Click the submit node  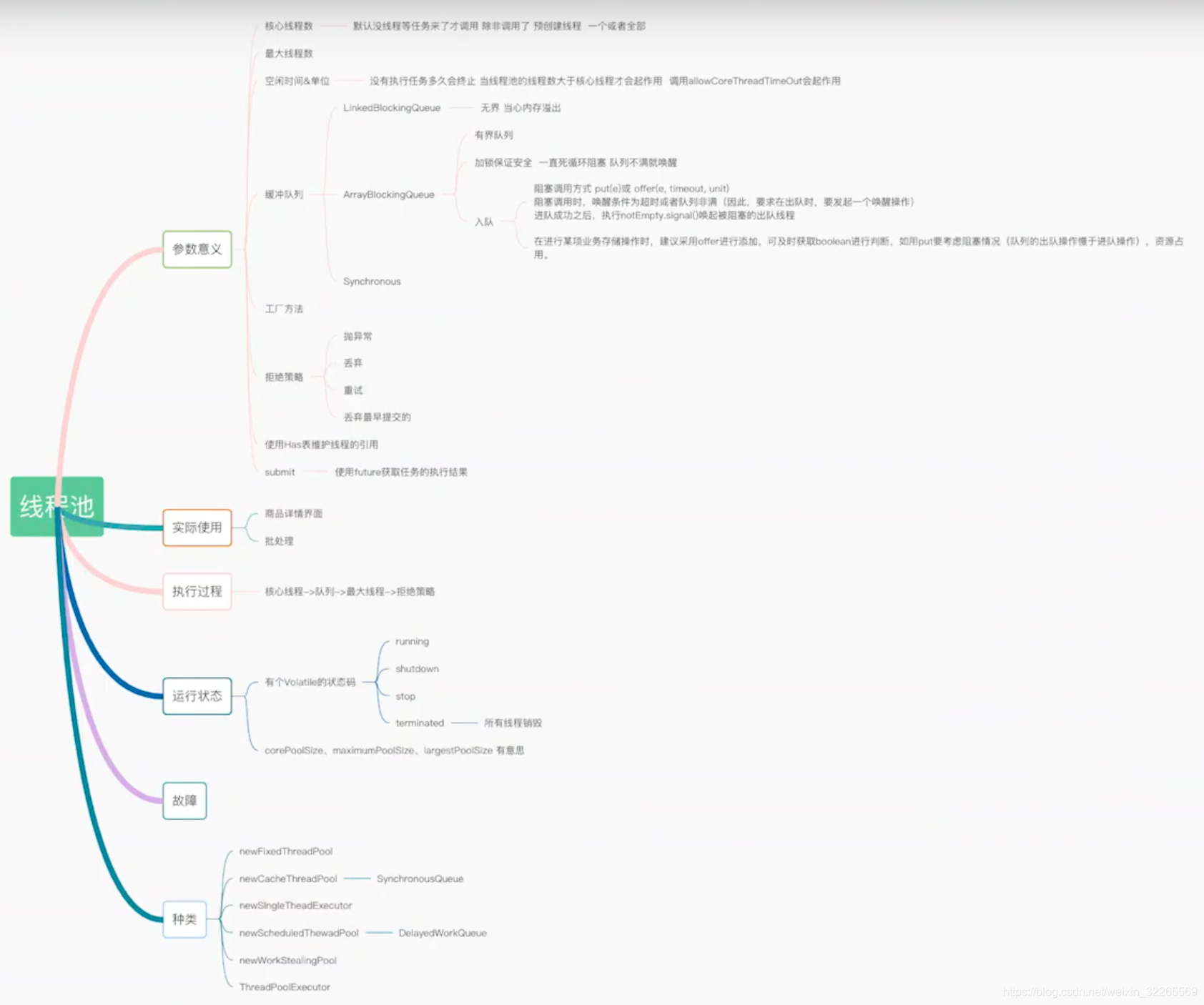click(x=280, y=472)
